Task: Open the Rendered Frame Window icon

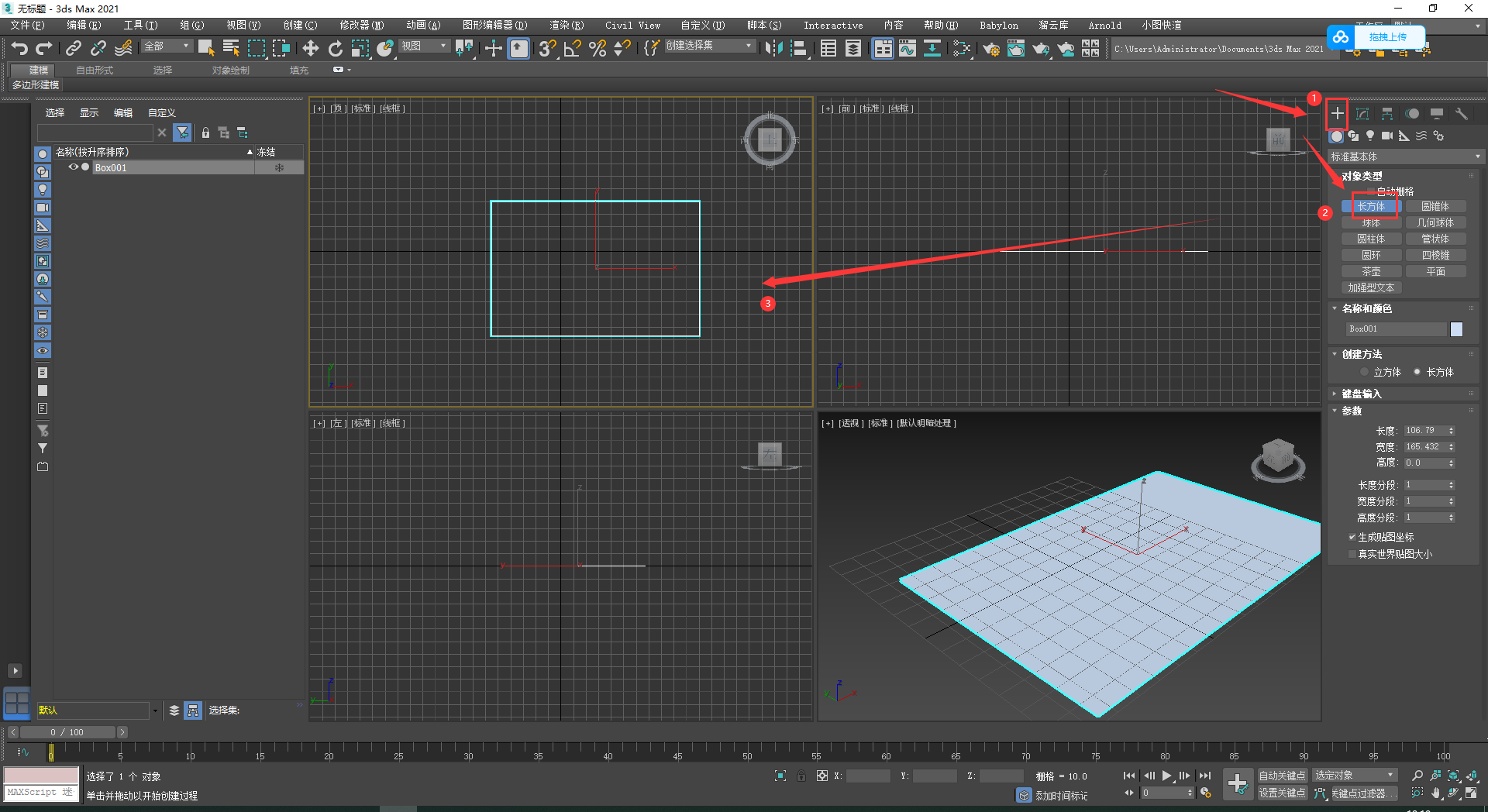Action: click(x=1016, y=49)
